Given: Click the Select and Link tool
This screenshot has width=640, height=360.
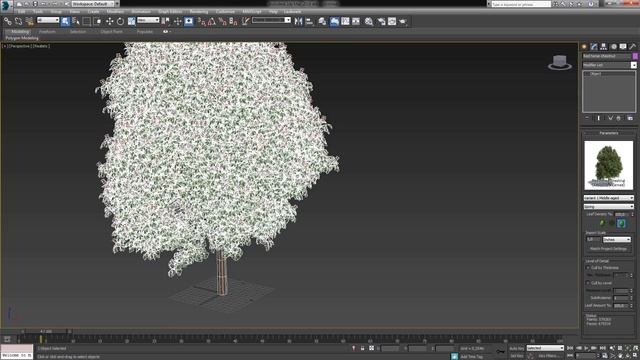Looking at the screenshot, I should point(8,21).
